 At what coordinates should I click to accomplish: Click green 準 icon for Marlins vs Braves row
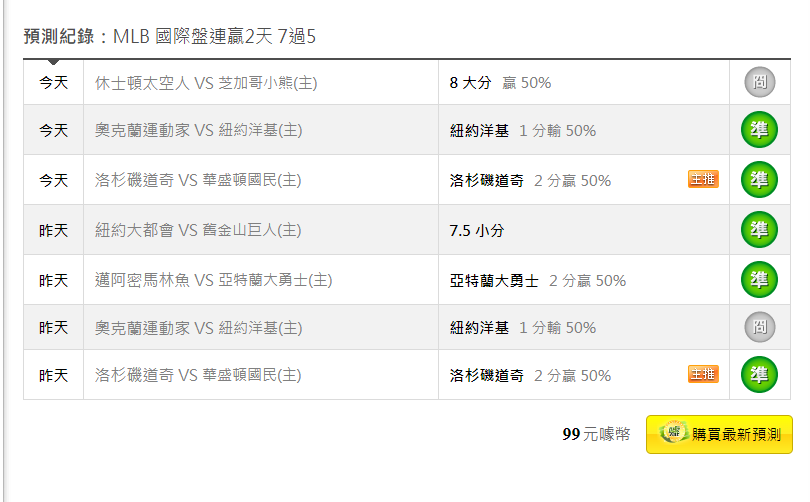click(x=759, y=280)
